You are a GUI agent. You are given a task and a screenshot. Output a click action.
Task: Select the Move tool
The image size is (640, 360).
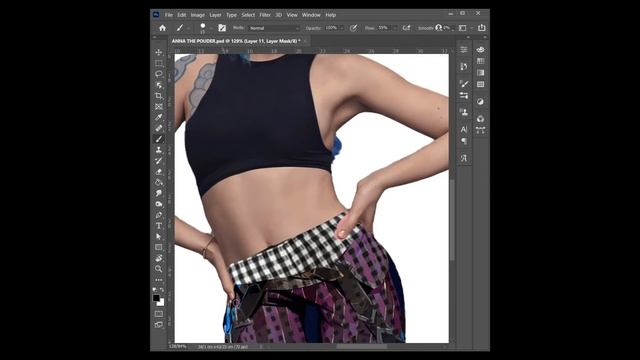pos(159,52)
